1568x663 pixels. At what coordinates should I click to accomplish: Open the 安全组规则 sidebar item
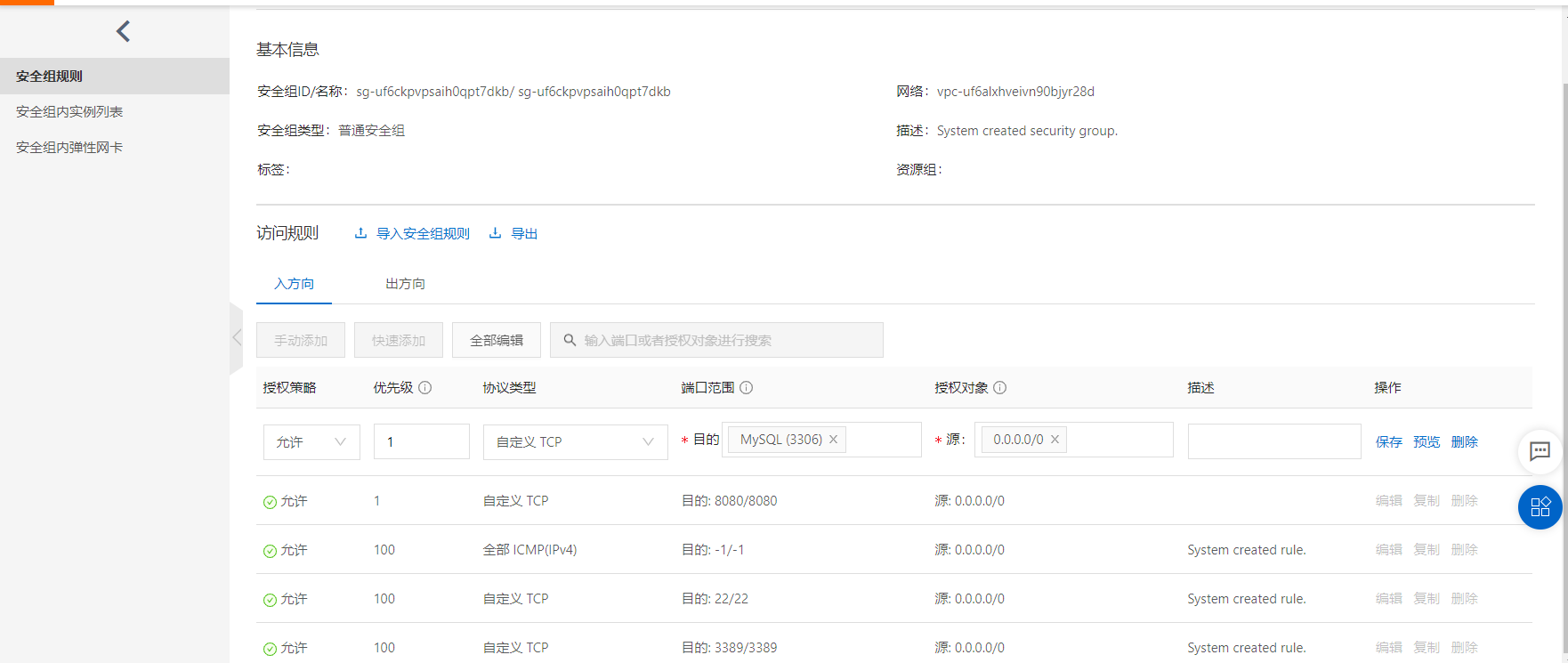pyautogui.click(x=115, y=77)
